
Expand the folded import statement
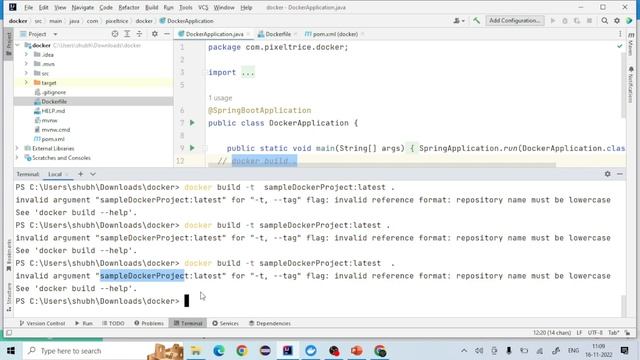[248, 72]
